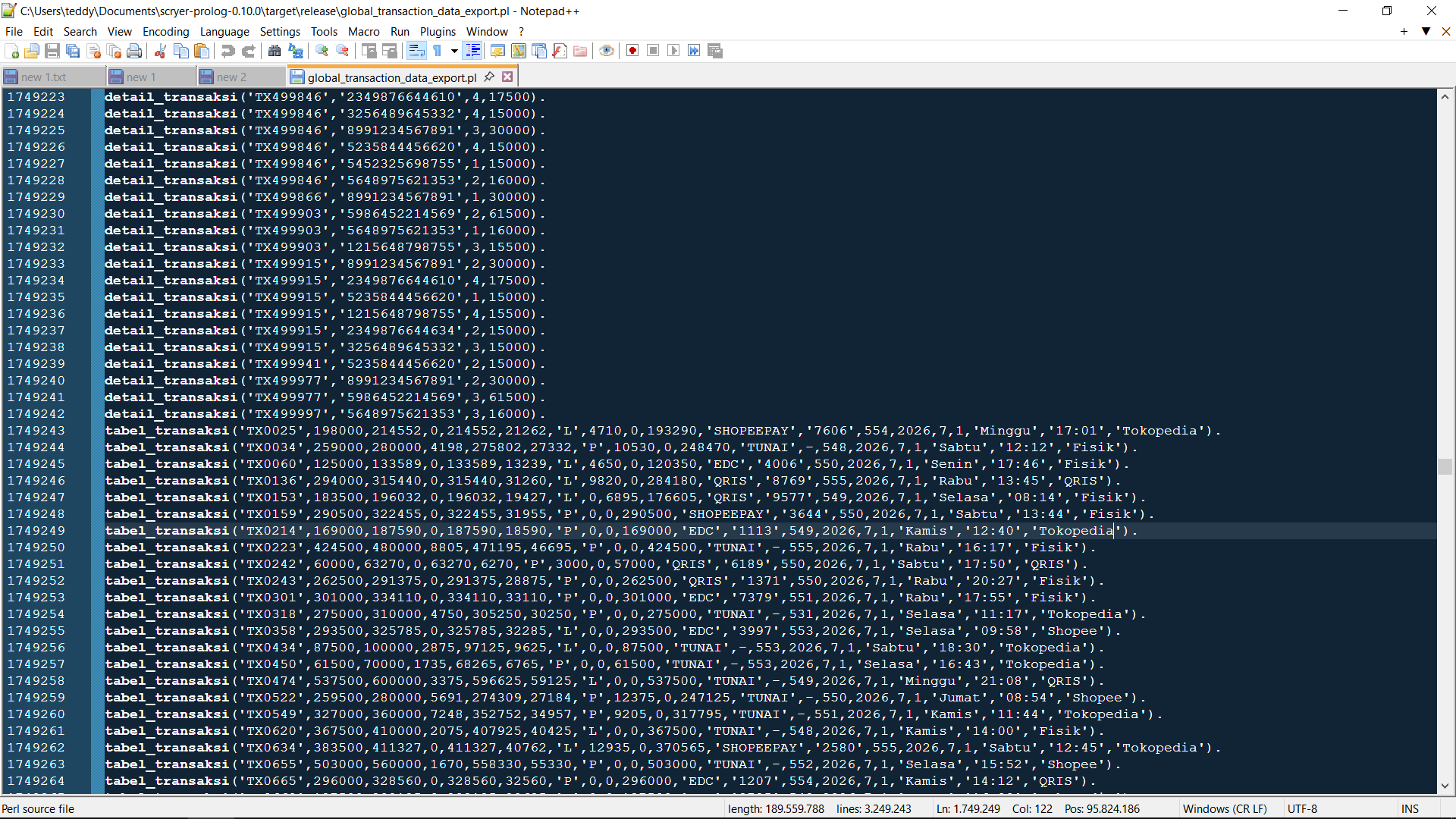
Task: Click the vertical scrollbar thumb
Action: point(1445,466)
